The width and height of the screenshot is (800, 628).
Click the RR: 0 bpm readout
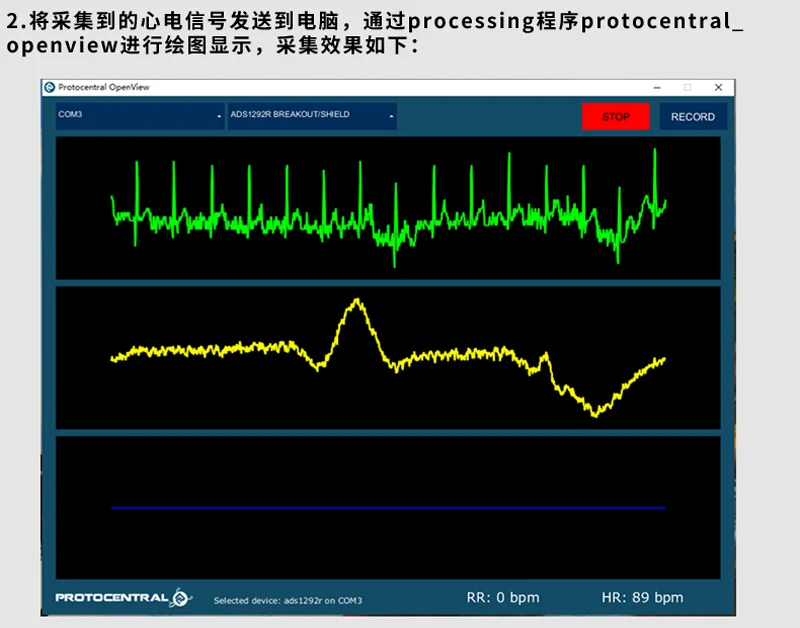[502, 598]
